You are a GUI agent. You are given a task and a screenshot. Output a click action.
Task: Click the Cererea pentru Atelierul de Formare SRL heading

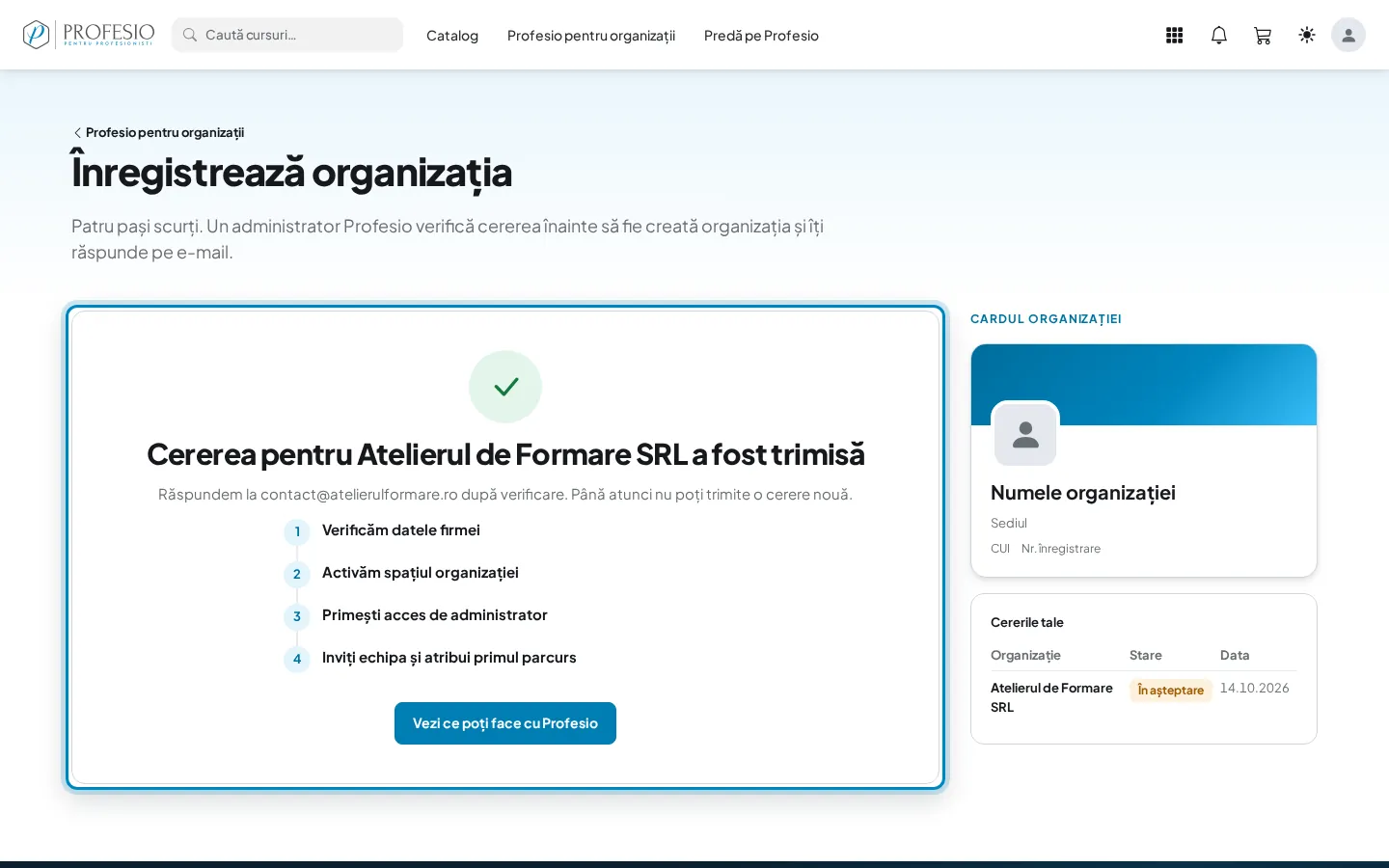point(505,454)
